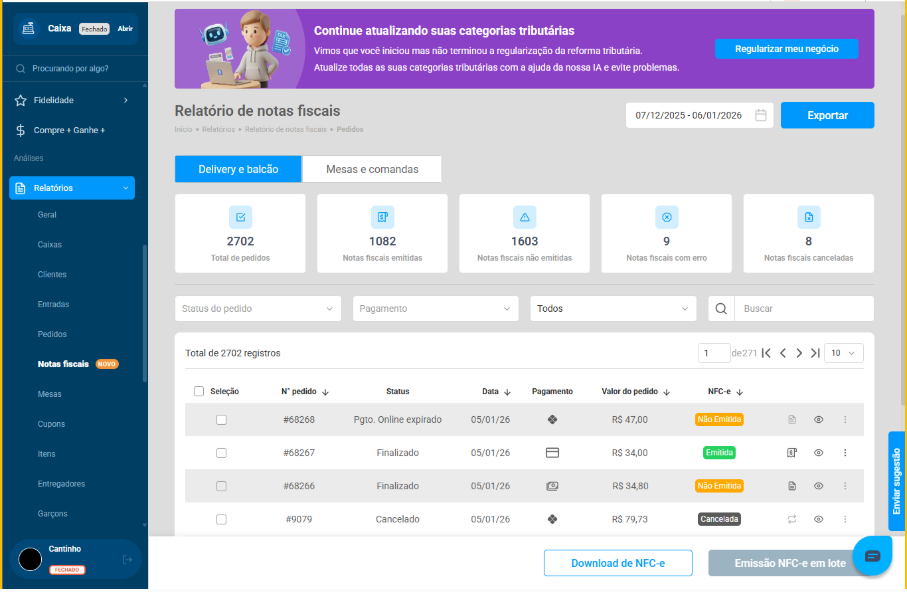Switch to Mesas e comandas tab
907x592 pixels.
click(372, 169)
